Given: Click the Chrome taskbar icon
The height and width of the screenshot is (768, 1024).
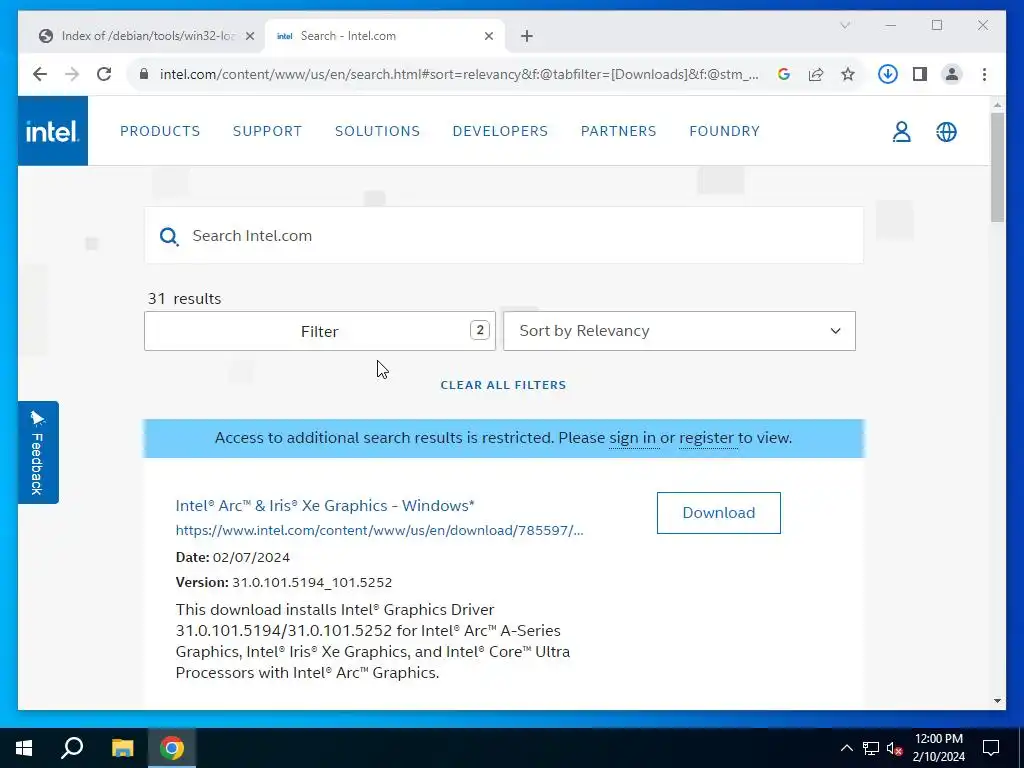Looking at the screenshot, I should pyautogui.click(x=172, y=748).
